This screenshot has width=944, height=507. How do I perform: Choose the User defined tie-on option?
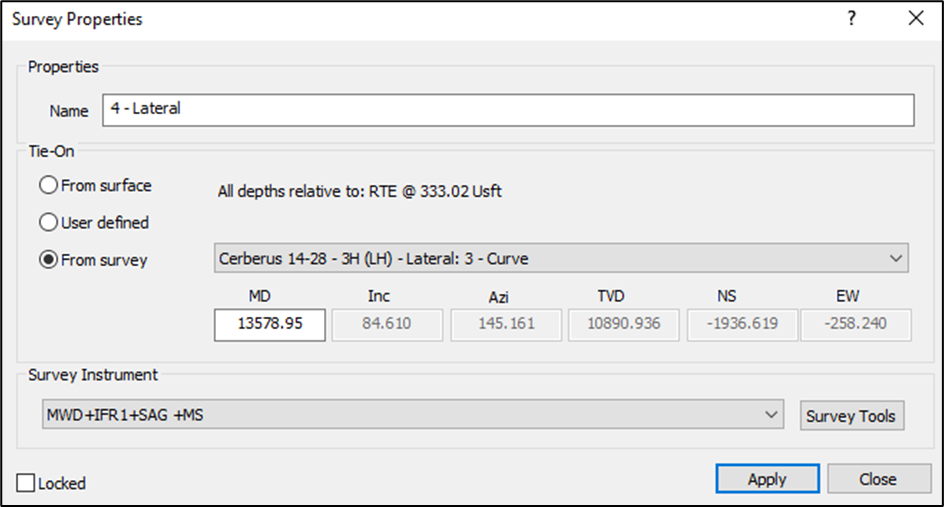coord(48,222)
